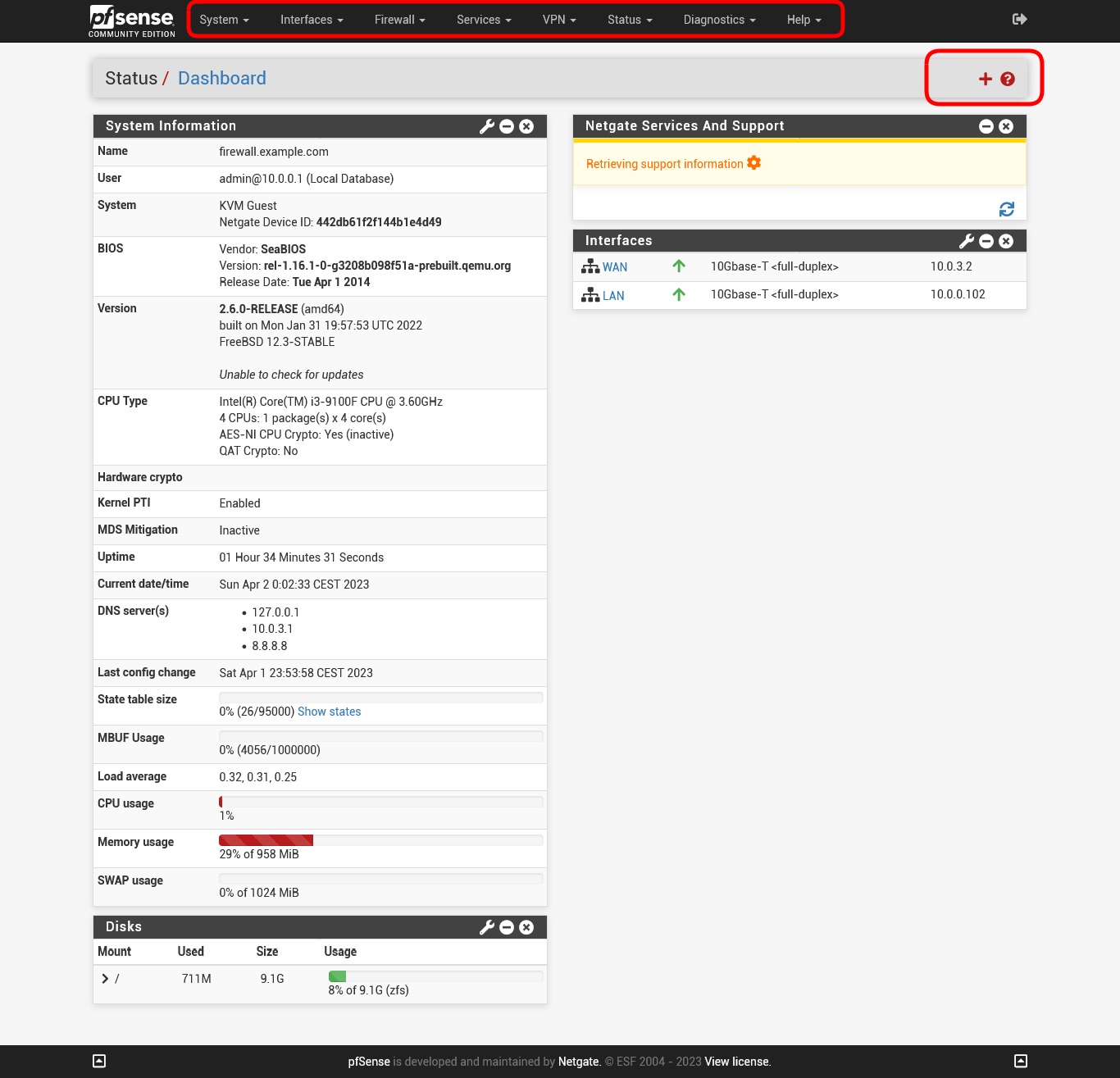Click the disk usage green progress bar
The image size is (1120, 1078).
(x=337, y=976)
